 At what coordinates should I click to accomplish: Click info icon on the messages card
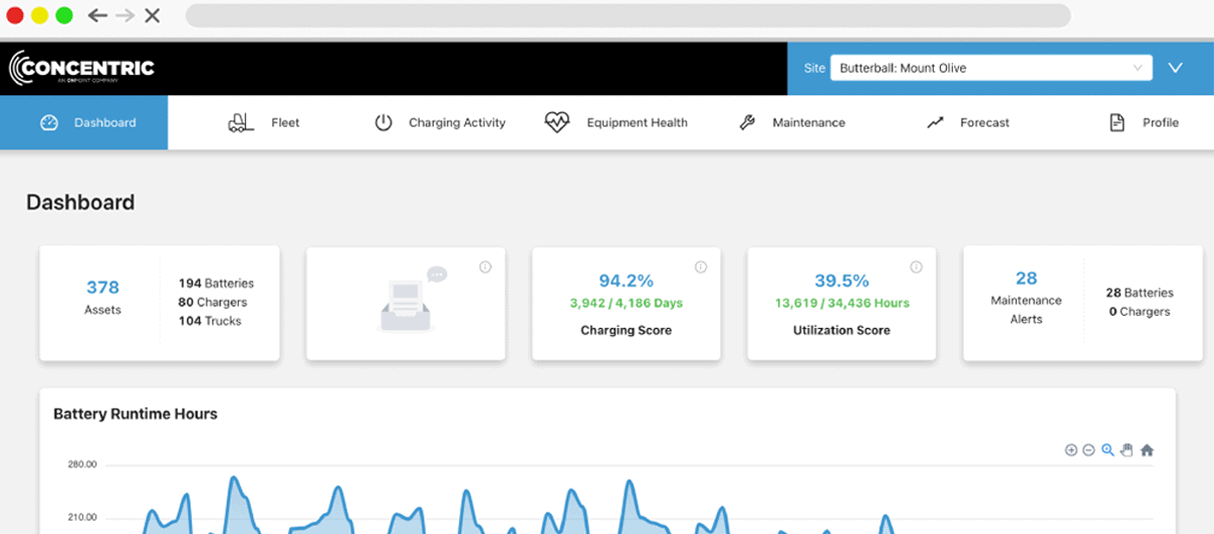click(x=485, y=267)
